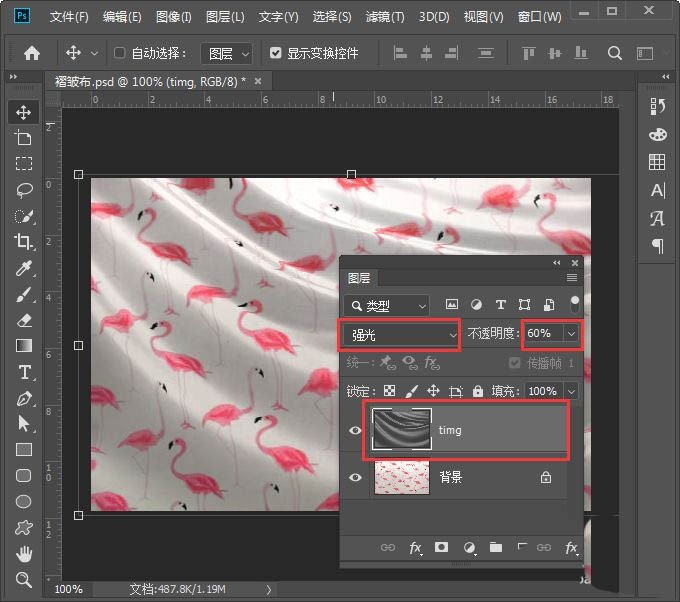Open the 图像(I) menu

coord(173,17)
